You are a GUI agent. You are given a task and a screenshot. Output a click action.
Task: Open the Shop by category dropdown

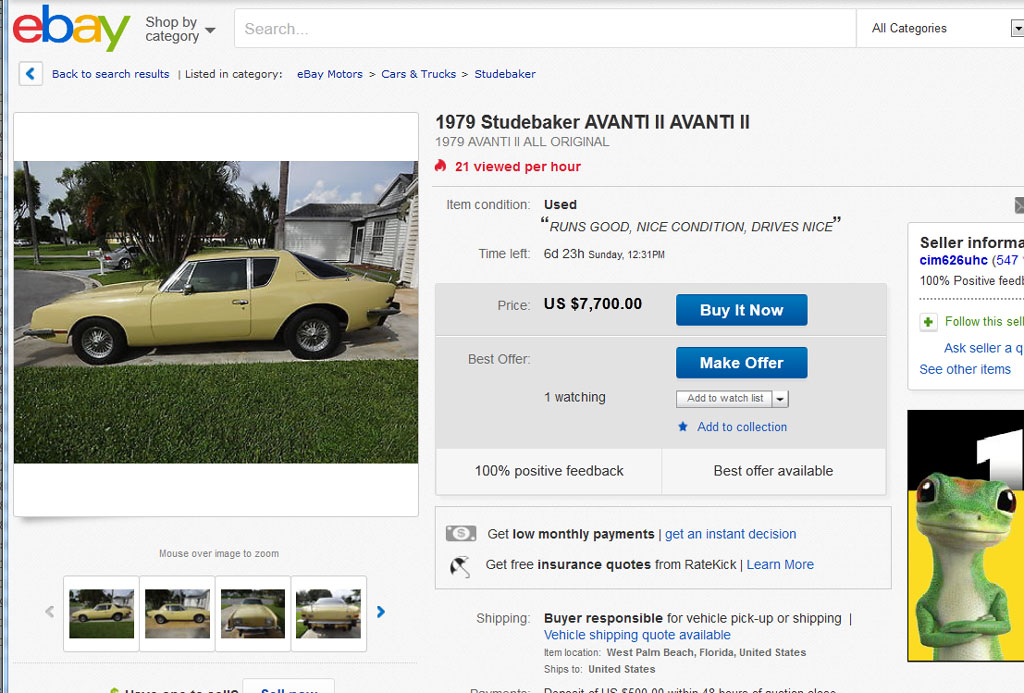(x=180, y=29)
